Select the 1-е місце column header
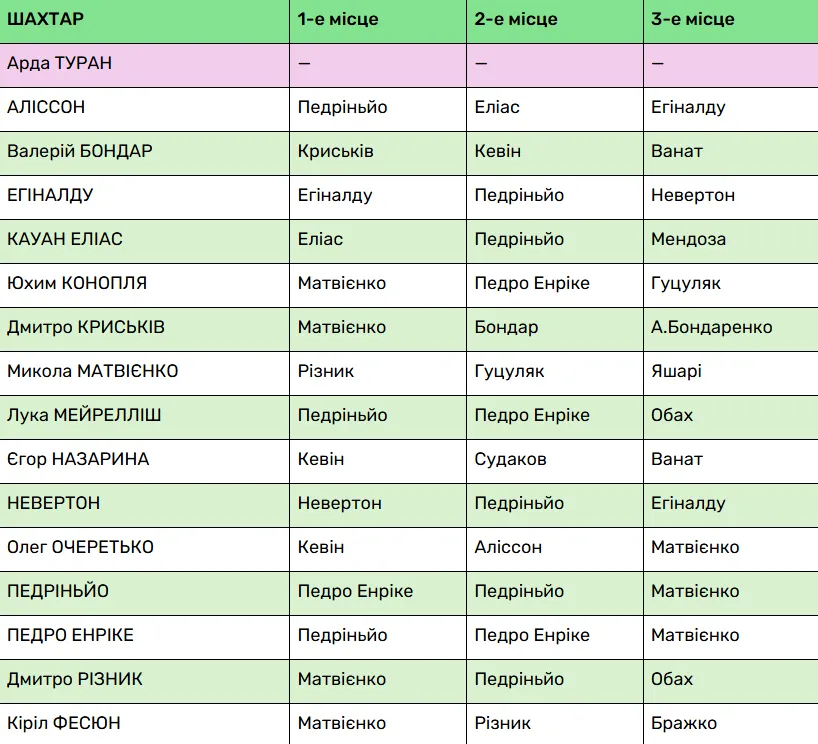 tap(338, 19)
